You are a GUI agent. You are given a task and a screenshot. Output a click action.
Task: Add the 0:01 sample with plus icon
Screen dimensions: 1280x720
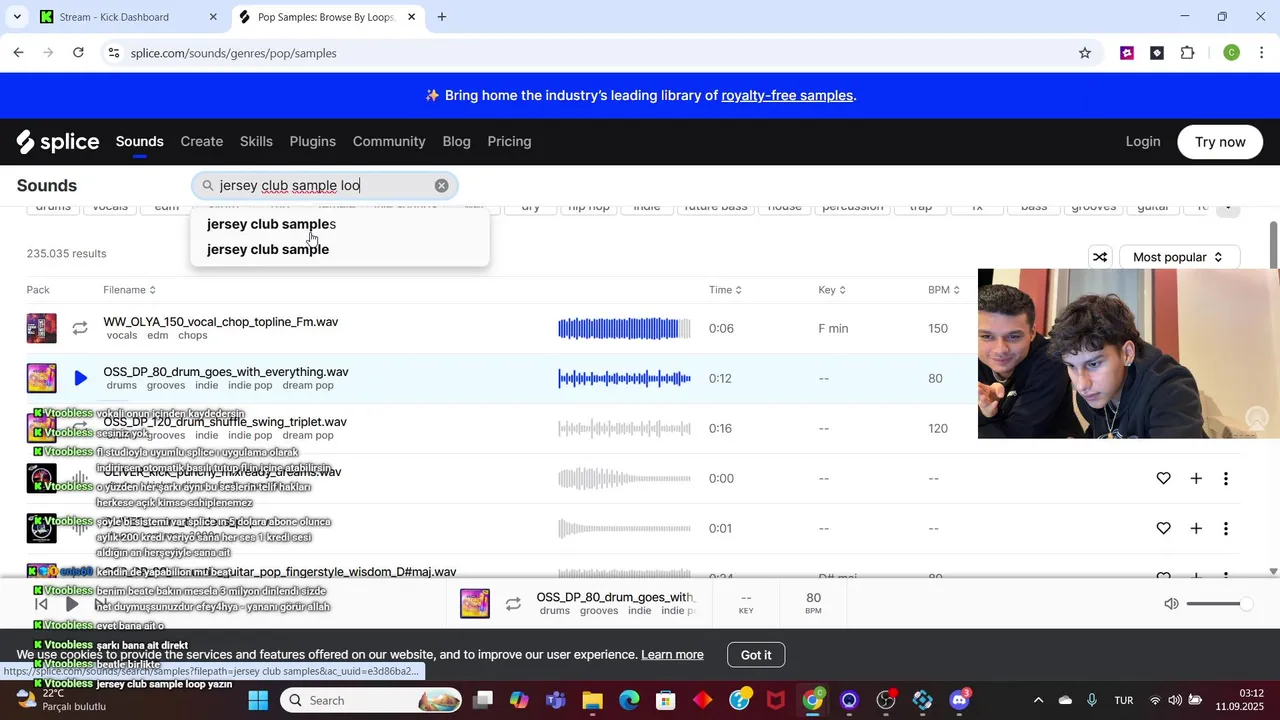pyautogui.click(x=1196, y=528)
